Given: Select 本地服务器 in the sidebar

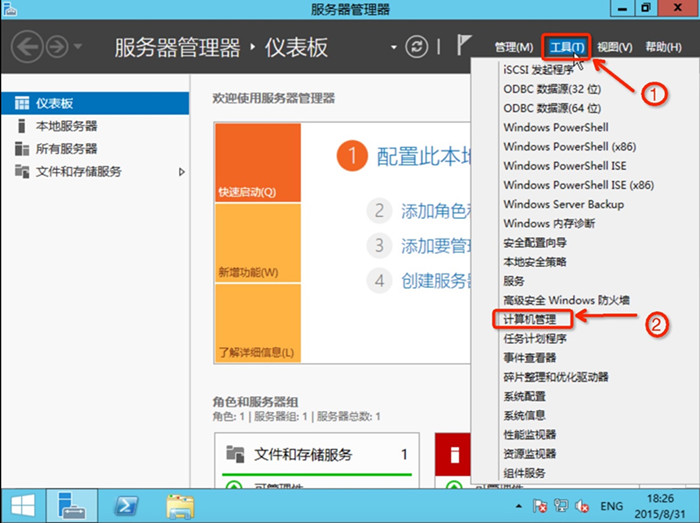Looking at the screenshot, I should click(95, 126).
